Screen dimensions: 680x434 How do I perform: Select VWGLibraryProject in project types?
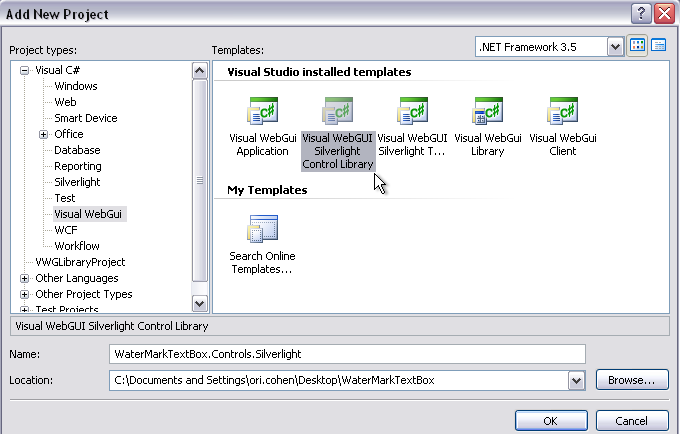[x=80, y=262]
